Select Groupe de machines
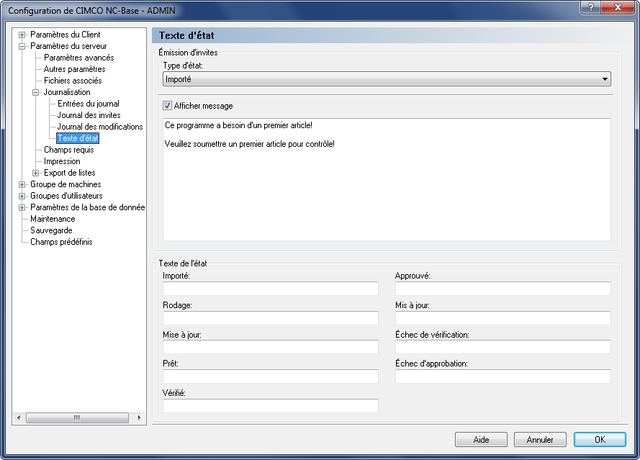 point(65,184)
